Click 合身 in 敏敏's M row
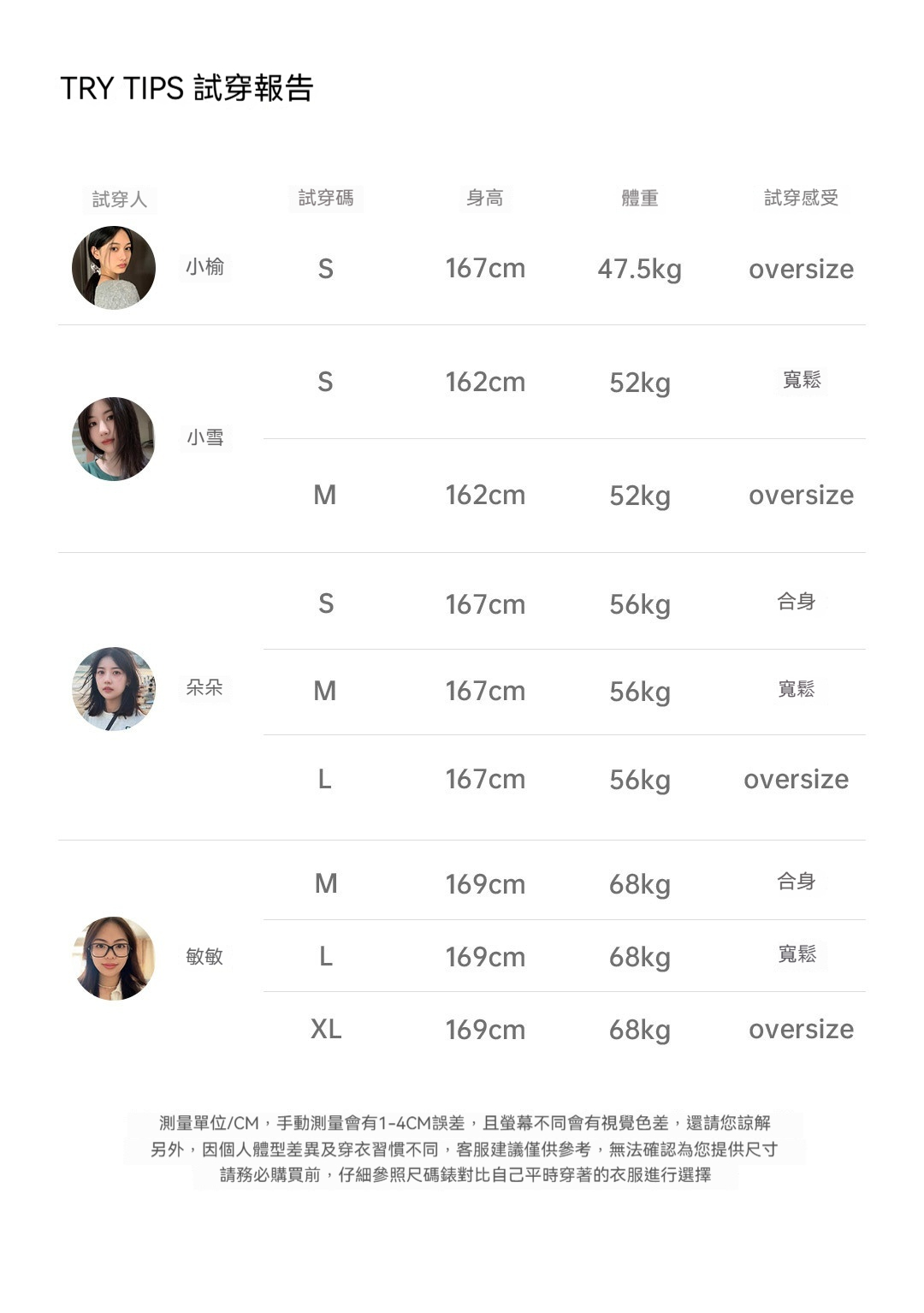The height and width of the screenshot is (1313, 924). pyautogui.click(x=796, y=882)
